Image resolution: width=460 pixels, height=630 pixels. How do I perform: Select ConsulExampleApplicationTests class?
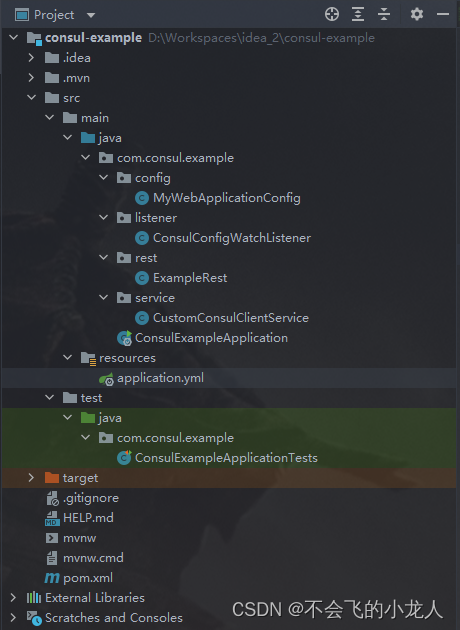tap(226, 458)
